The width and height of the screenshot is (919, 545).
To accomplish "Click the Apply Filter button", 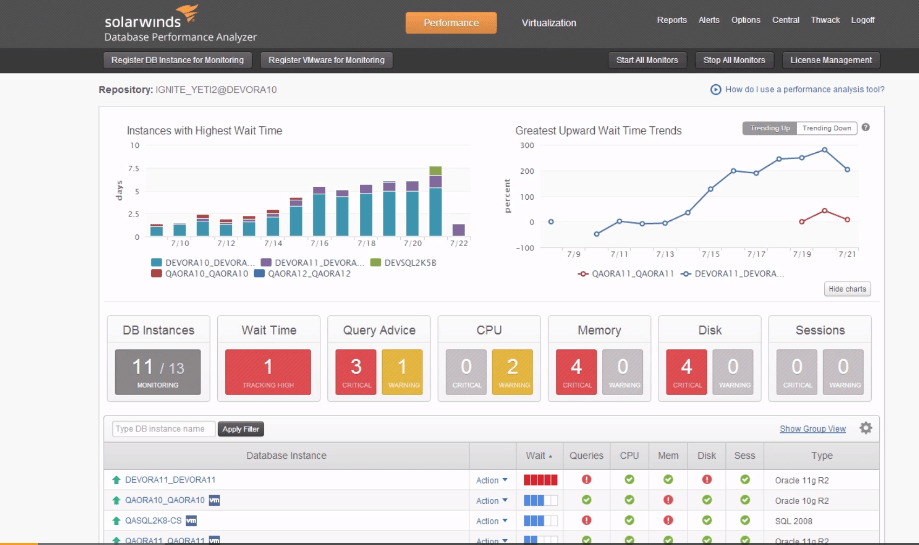I will click(241, 429).
